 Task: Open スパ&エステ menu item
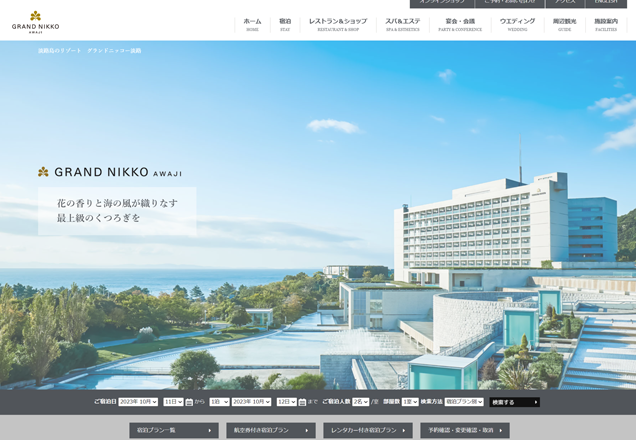click(402, 24)
